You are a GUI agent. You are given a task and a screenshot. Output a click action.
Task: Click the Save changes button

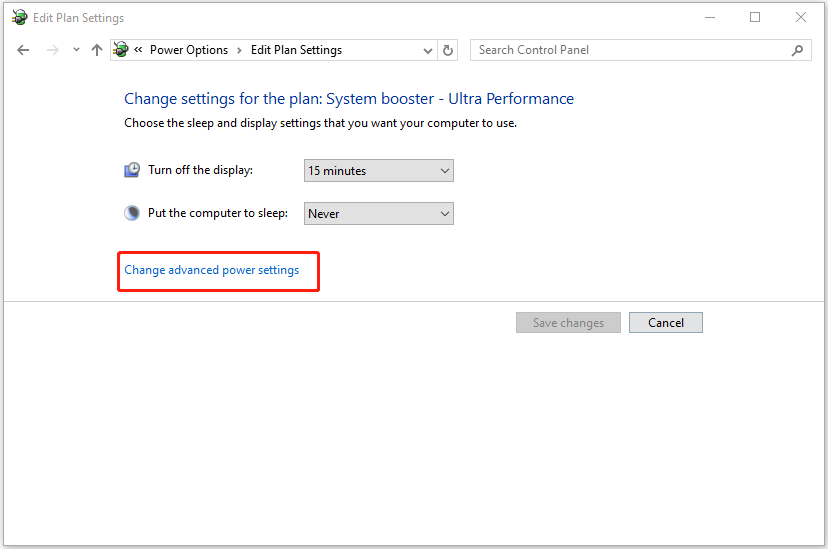pyautogui.click(x=568, y=323)
